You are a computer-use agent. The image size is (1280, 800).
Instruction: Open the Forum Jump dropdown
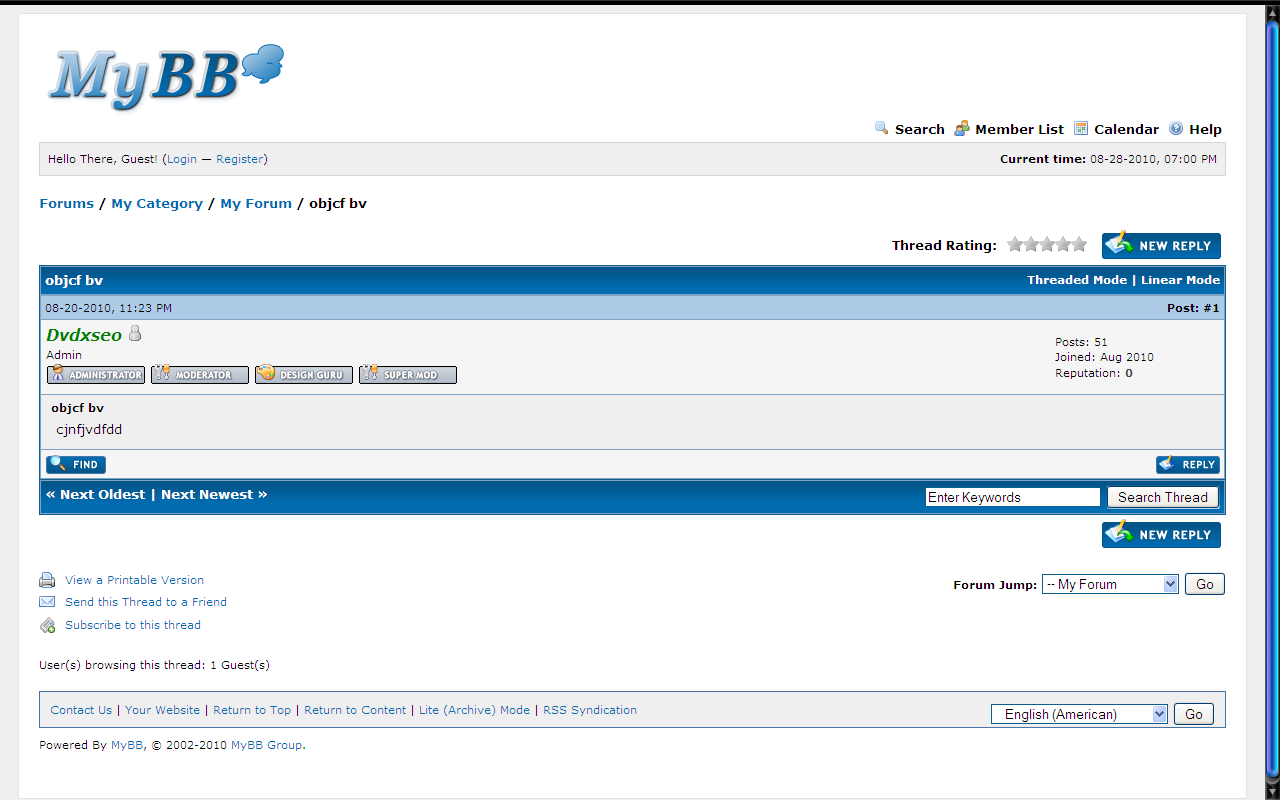pyautogui.click(x=1110, y=584)
